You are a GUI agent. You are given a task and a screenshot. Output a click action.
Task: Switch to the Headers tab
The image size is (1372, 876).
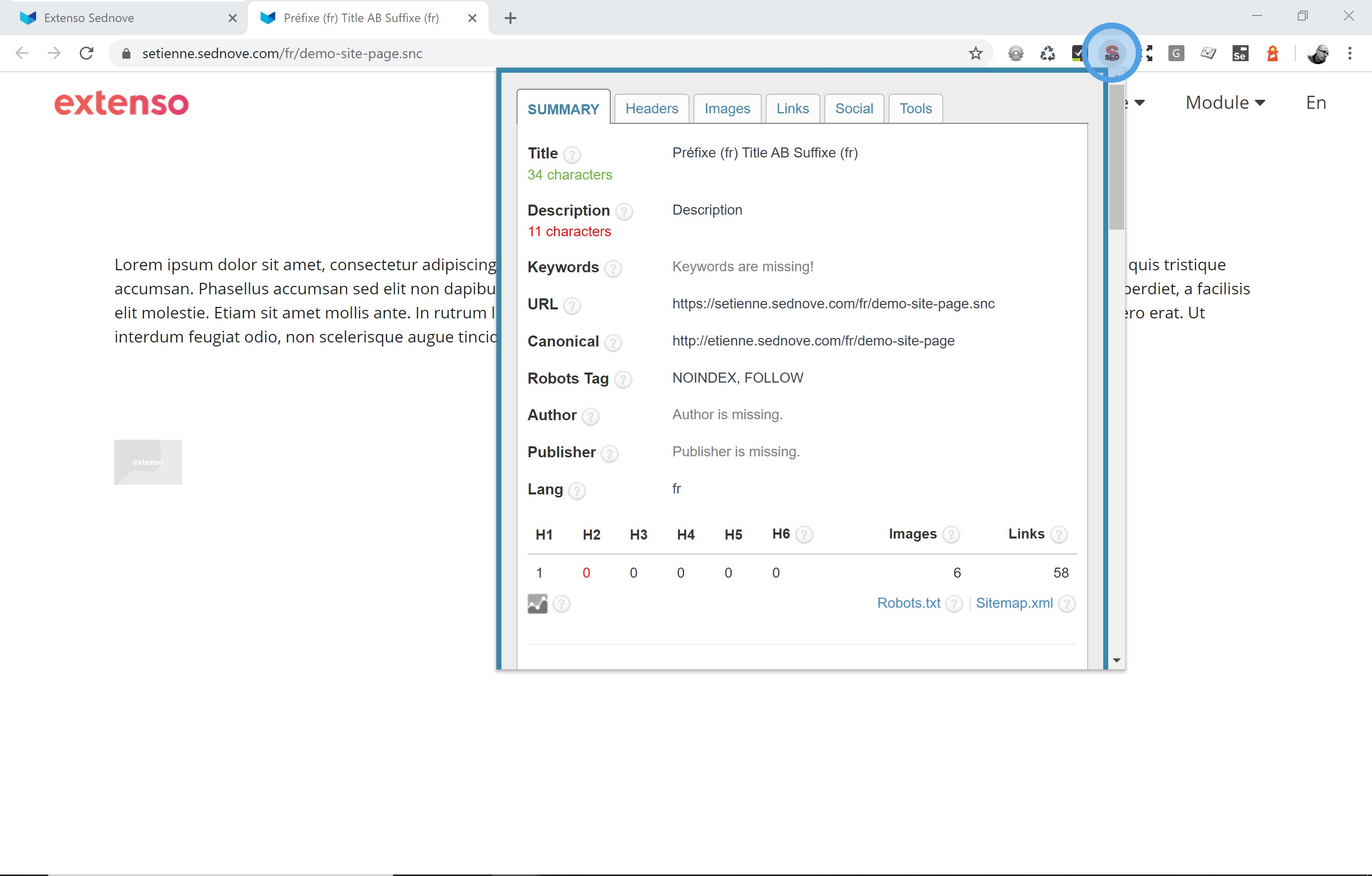(x=651, y=108)
